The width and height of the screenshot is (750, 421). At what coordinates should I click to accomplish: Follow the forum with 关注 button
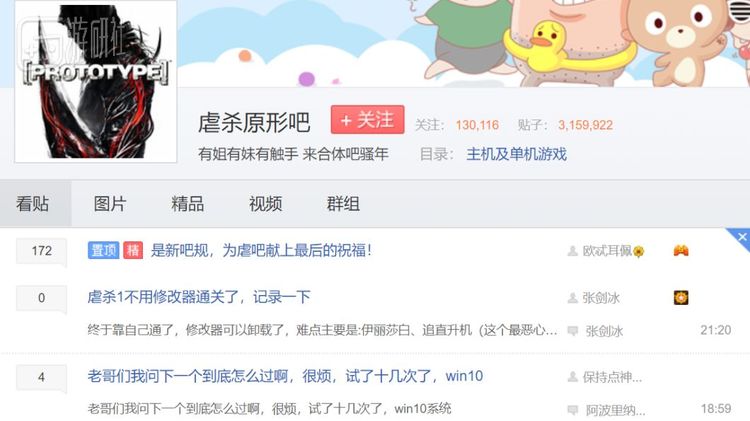367,120
